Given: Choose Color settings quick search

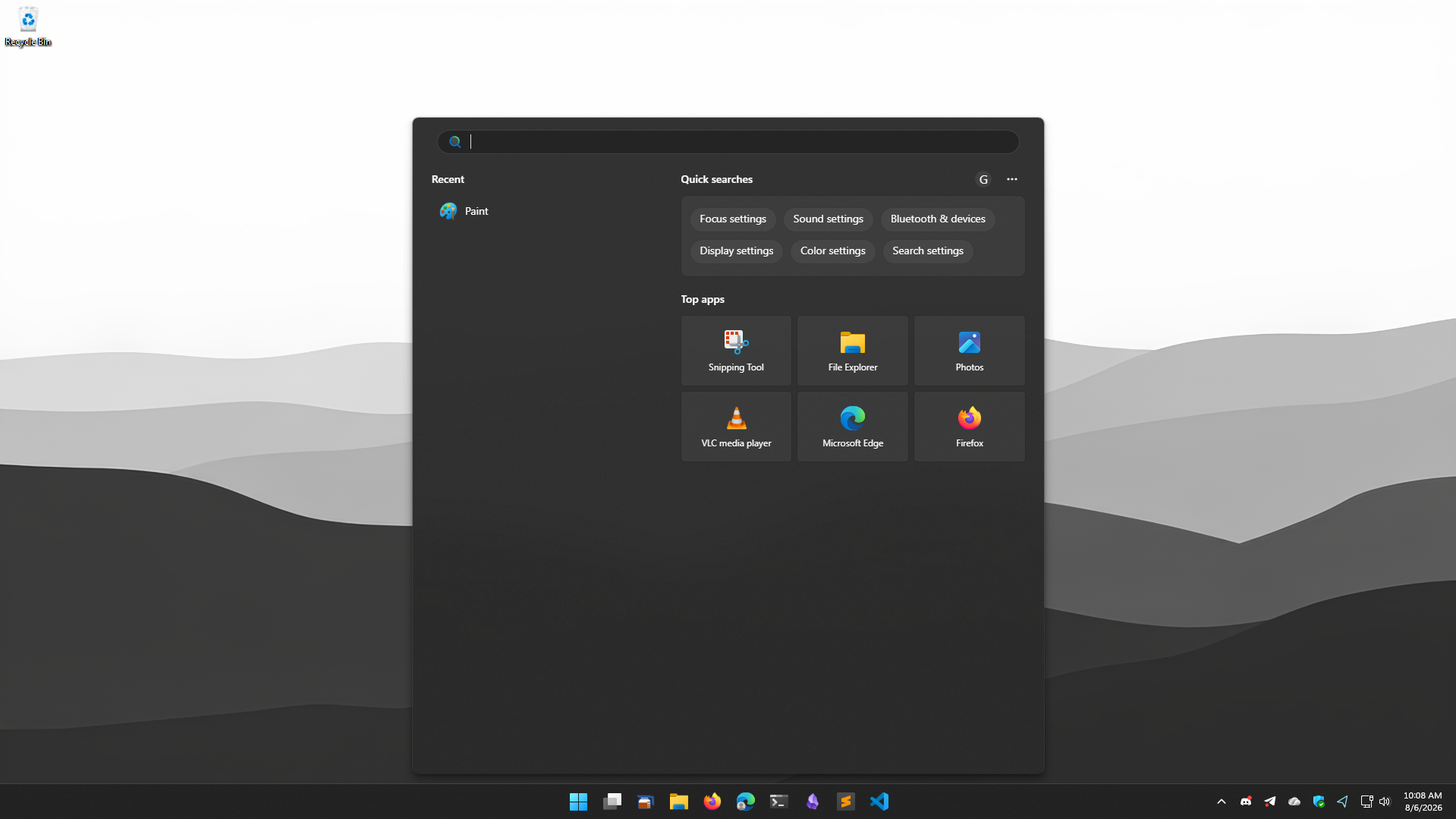Looking at the screenshot, I should tap(833, 251).
